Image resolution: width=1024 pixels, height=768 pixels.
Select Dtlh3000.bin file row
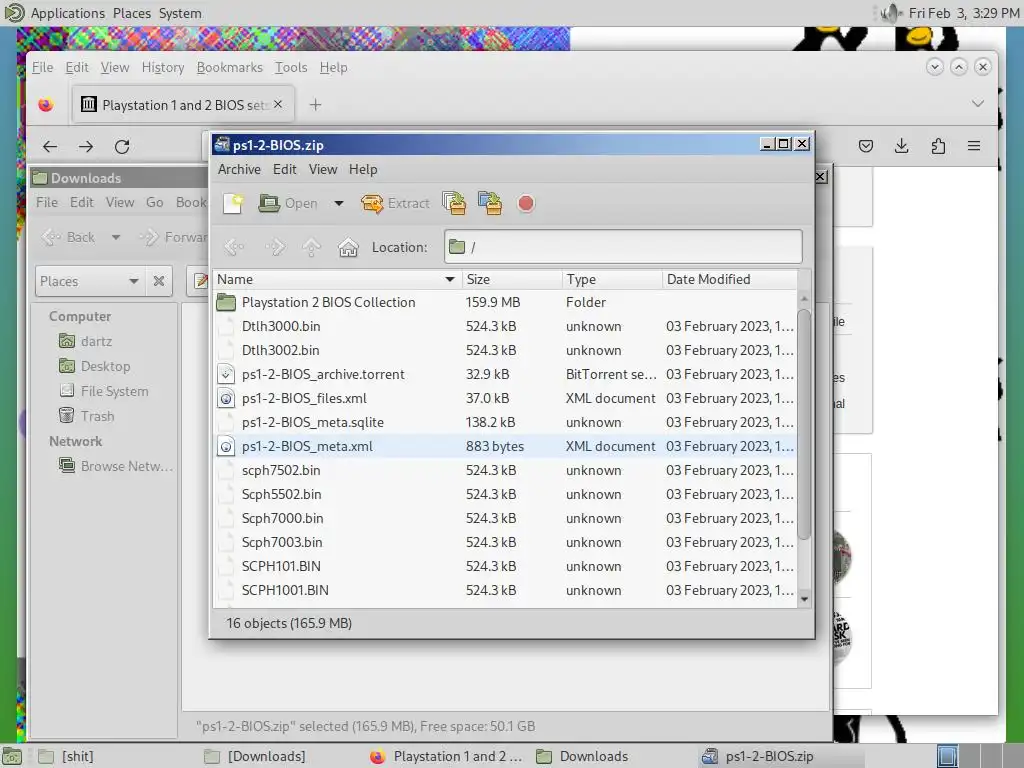[x=505, y=327]
